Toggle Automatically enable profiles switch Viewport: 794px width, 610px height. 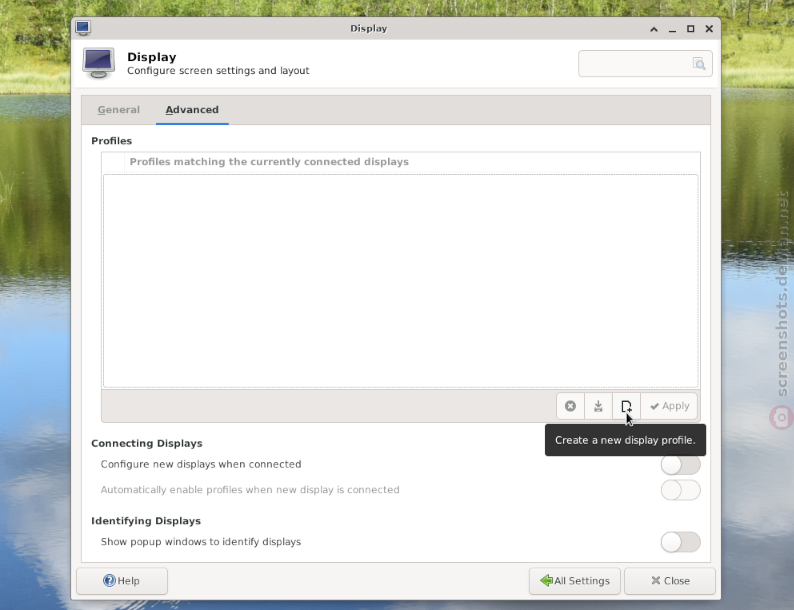click(x=681, y=490)
